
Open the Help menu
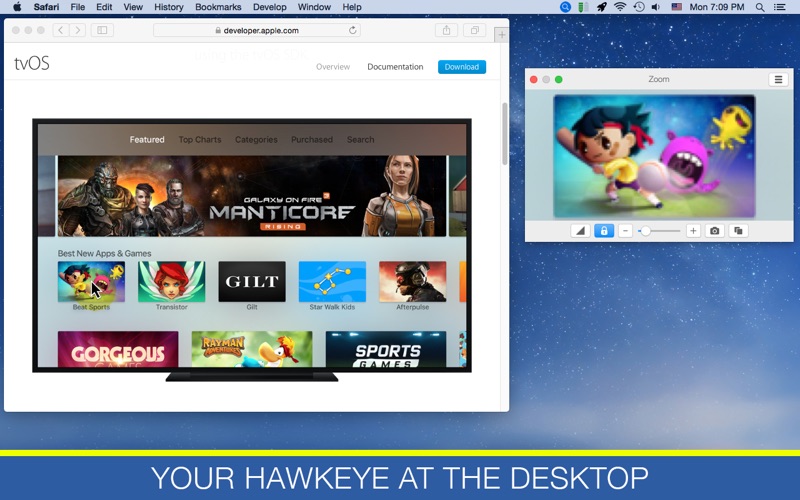352,7
